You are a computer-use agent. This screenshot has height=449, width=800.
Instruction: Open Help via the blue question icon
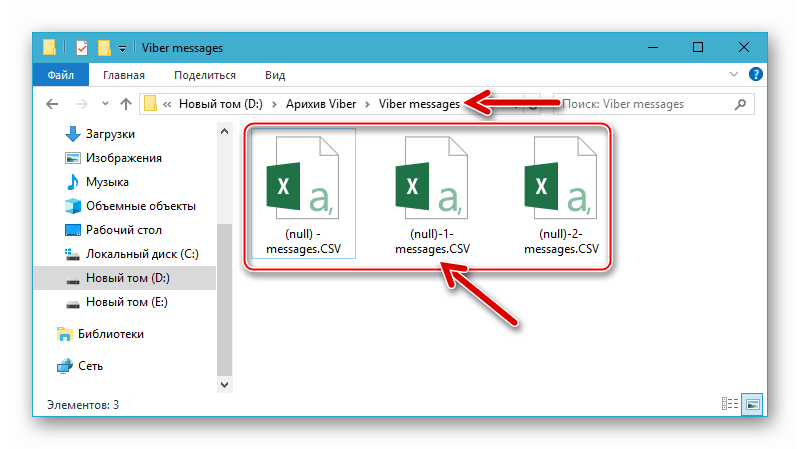click(x=756, y=74)
